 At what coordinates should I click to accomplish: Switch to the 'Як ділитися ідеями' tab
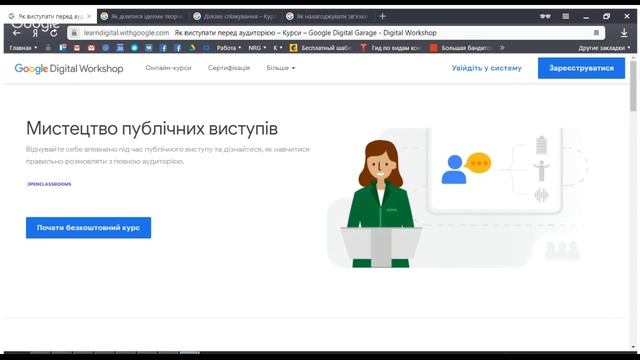pyautogui.click(x=143, y=16)
